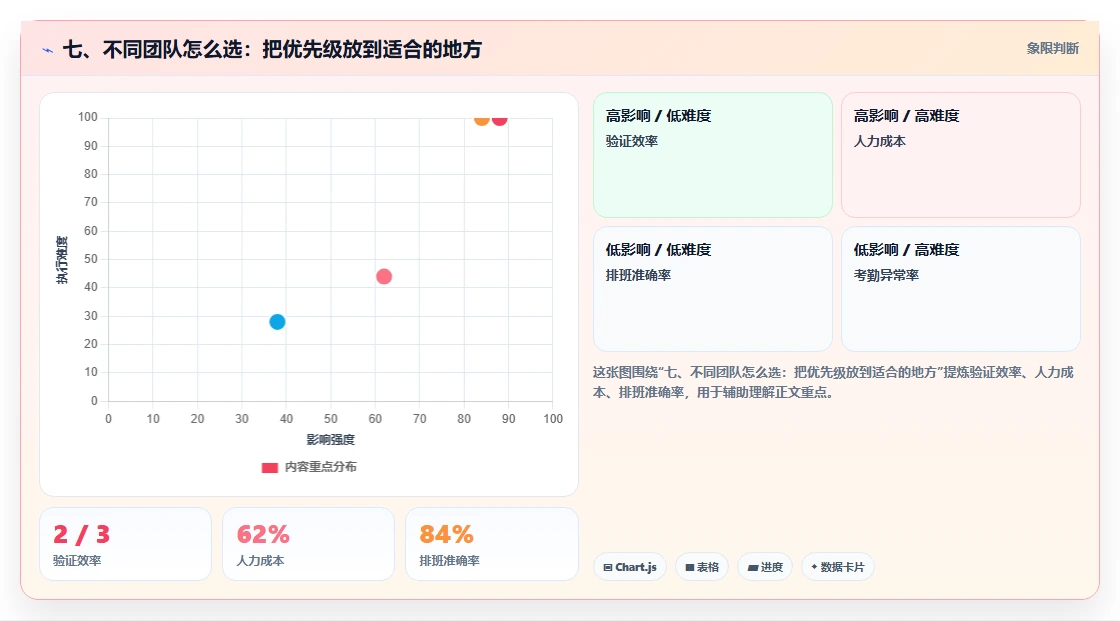The height and width of the screenshot is (621, 1120).
Task: Click the description paragraph starting 这张图围绕
Action: click(834, 382)
